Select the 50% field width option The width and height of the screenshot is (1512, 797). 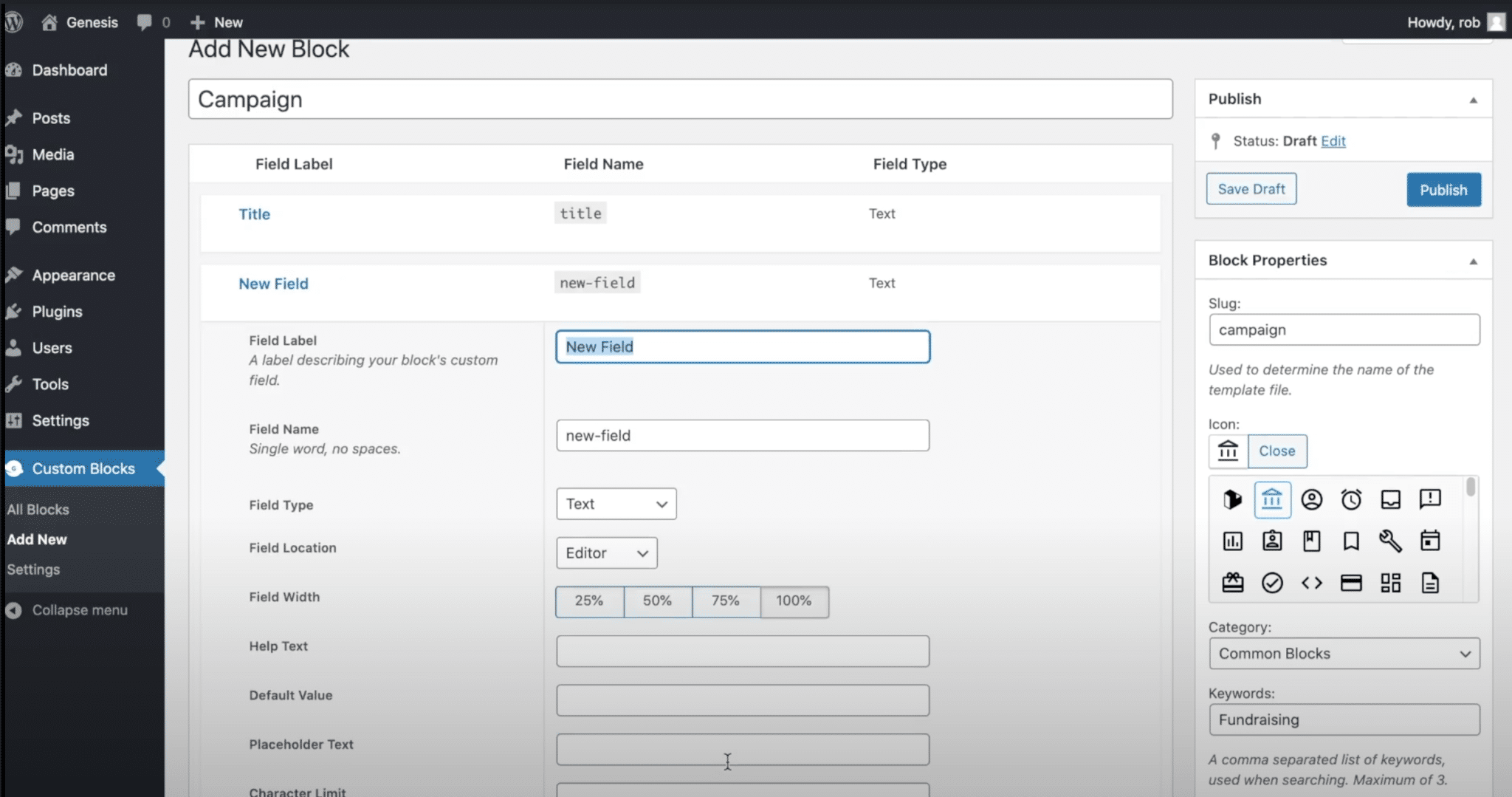coord(657,601)
